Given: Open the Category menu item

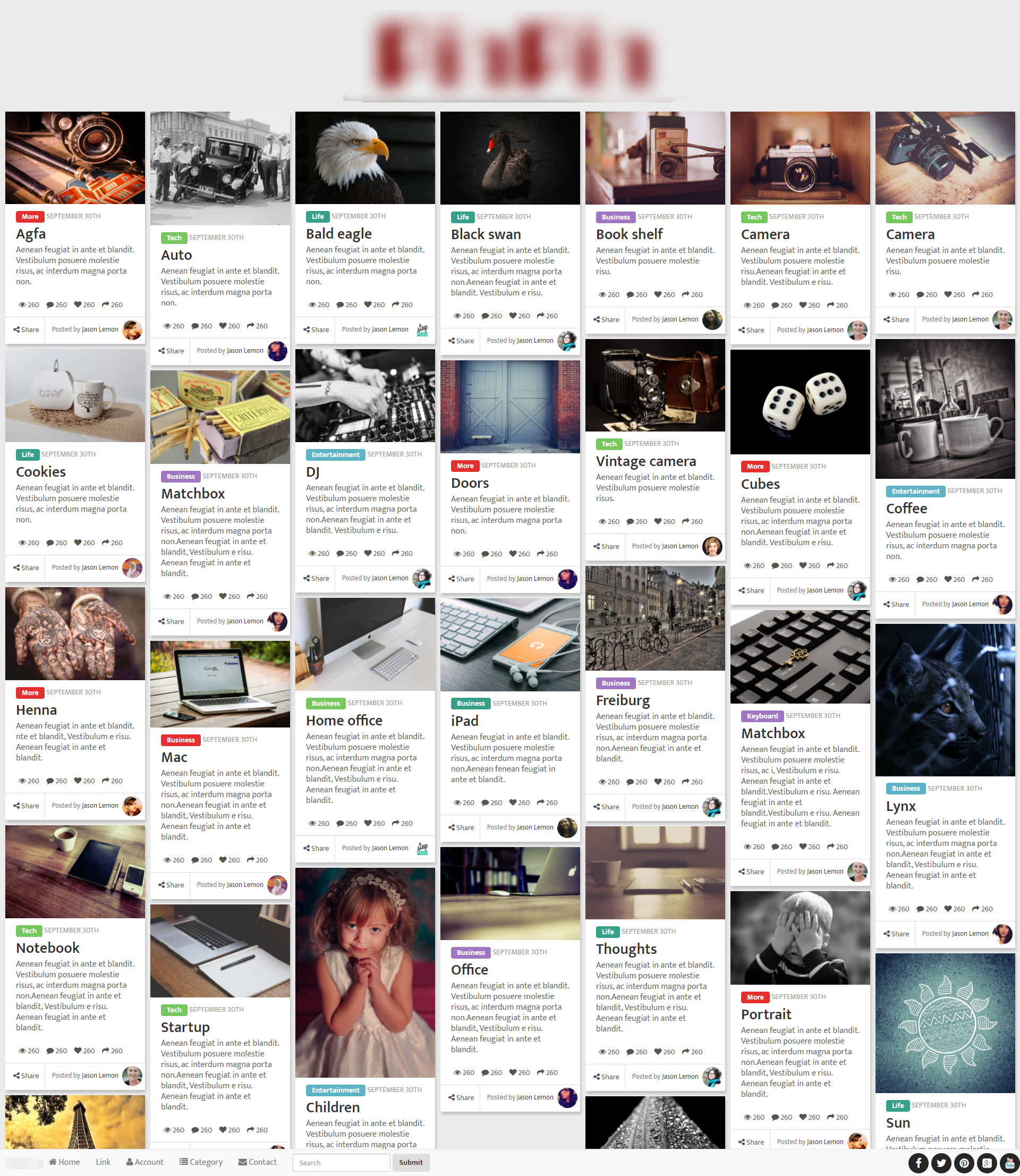Looking at the screenshot, I should click(201, 1162).
